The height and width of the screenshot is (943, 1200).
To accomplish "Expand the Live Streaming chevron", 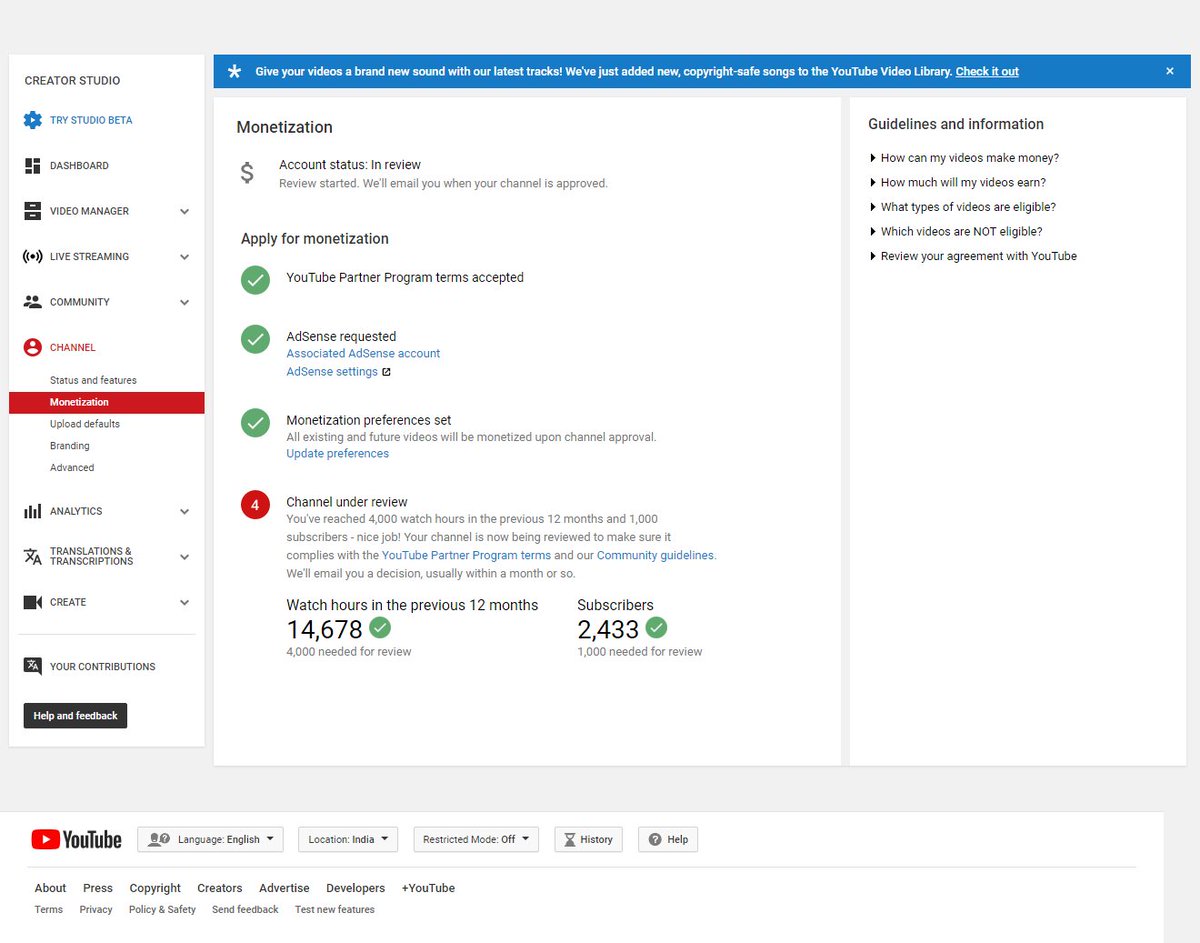I will click(x=184, y=257).
